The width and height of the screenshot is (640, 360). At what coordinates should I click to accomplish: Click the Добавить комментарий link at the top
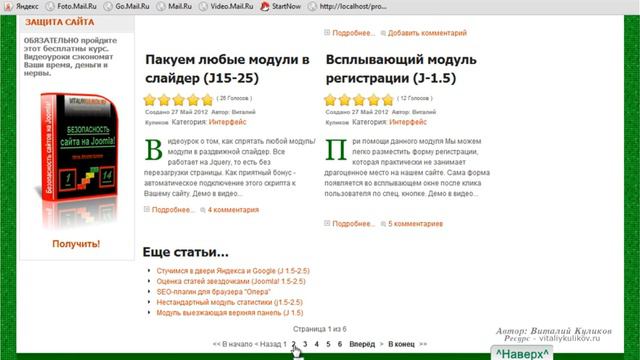pos(427,33)
